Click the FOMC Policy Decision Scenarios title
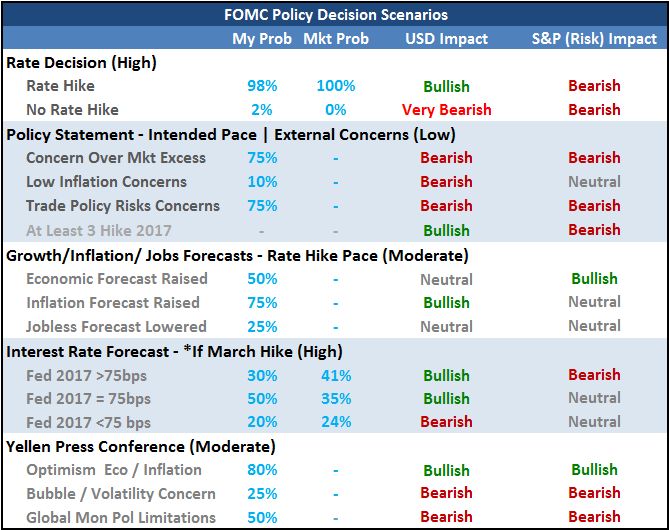 [336, 15]
